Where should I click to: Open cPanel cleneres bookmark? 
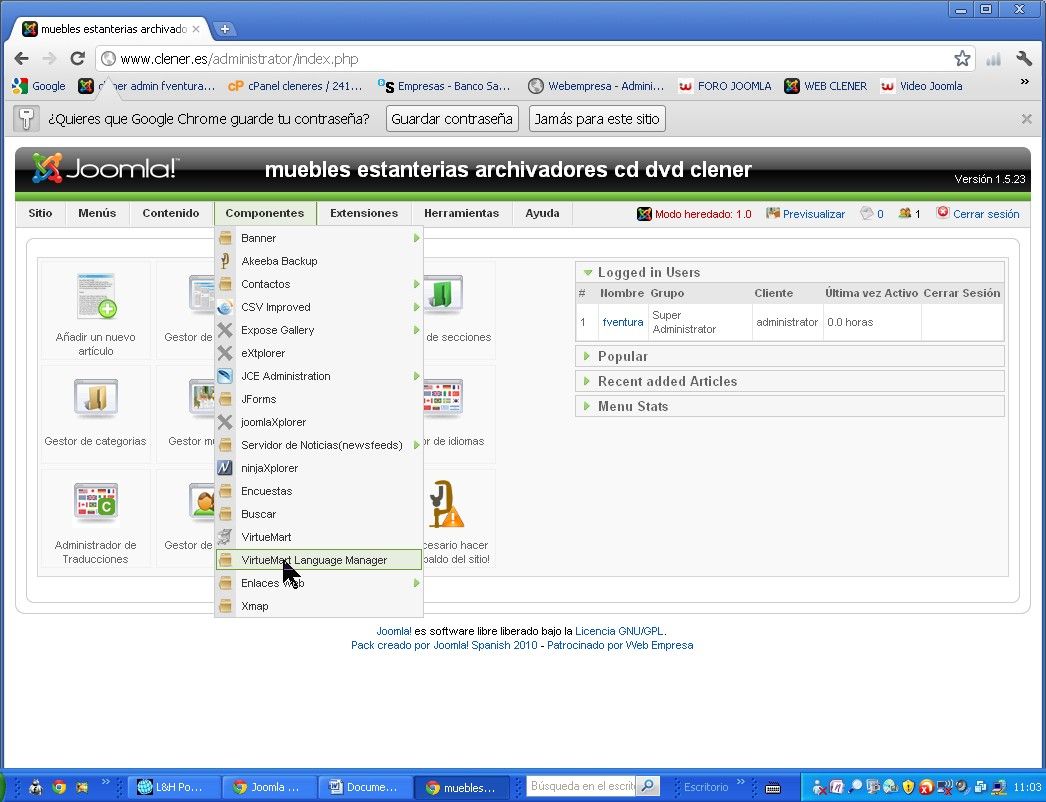[295, 86]
